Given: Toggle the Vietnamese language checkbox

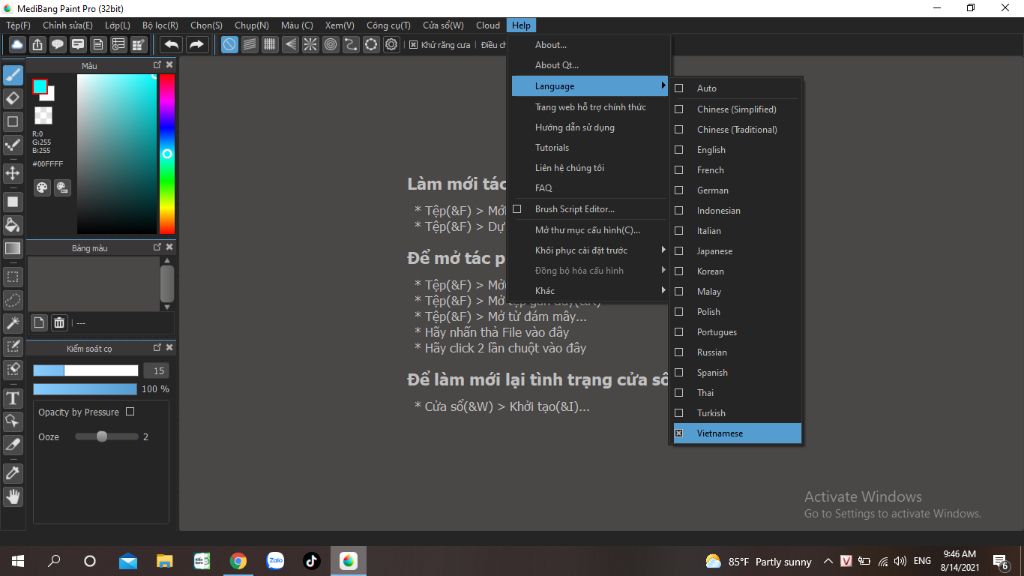Looking at the screenshot, I should tap(679, 433).
